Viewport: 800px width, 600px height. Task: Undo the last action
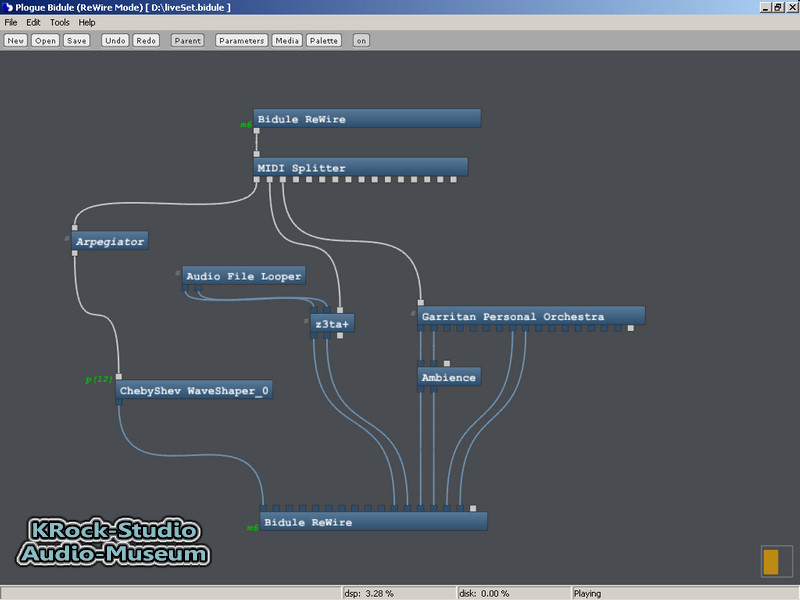click(x=115, y=41)
